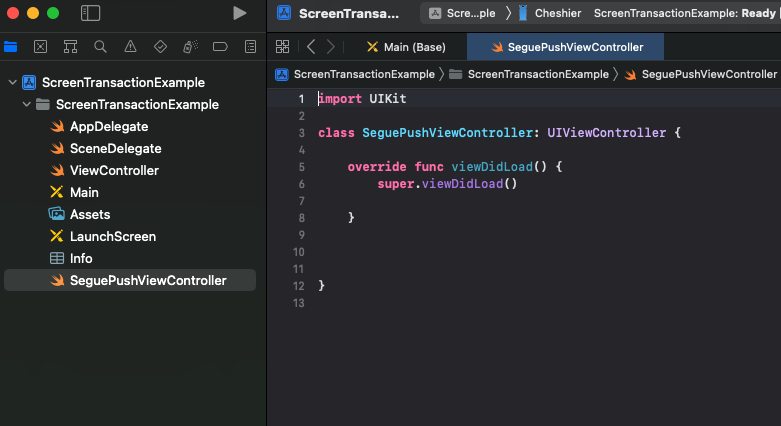Open the Find navigator magnifier icon

tap(100, 47)
